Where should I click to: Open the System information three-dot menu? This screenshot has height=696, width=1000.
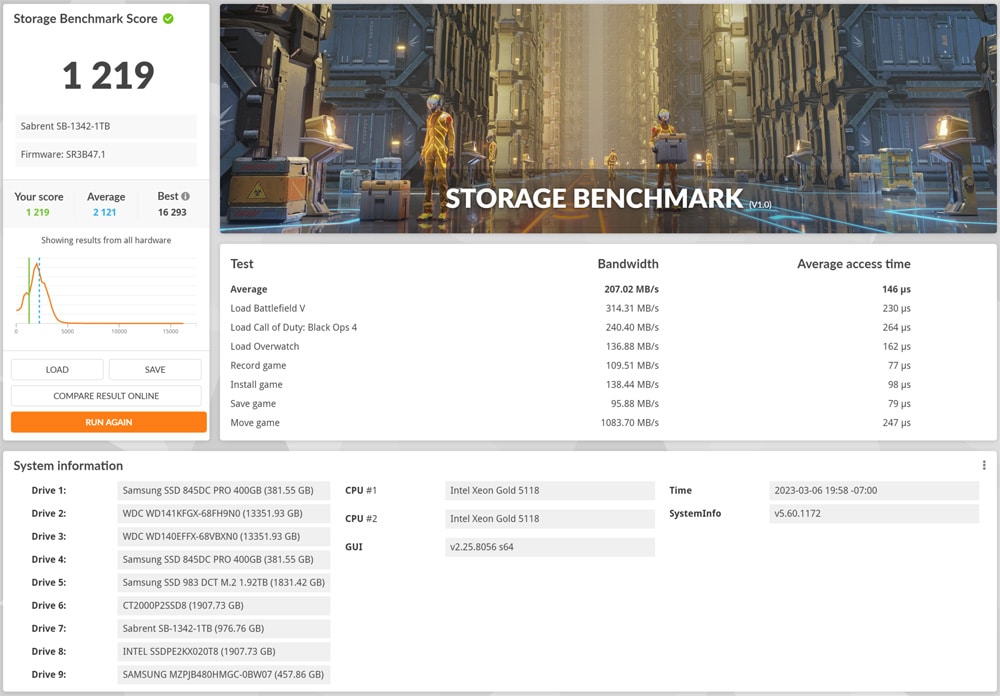click(984, 465)
